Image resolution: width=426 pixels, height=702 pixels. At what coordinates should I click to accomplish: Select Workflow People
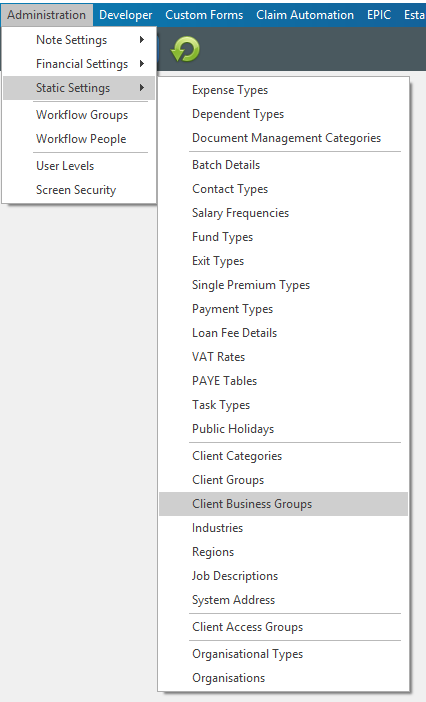coord(79,139)
